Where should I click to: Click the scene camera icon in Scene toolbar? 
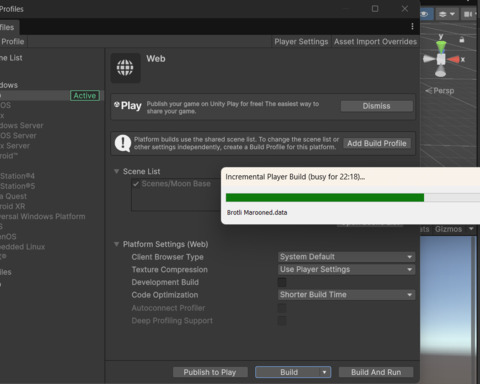468,14
